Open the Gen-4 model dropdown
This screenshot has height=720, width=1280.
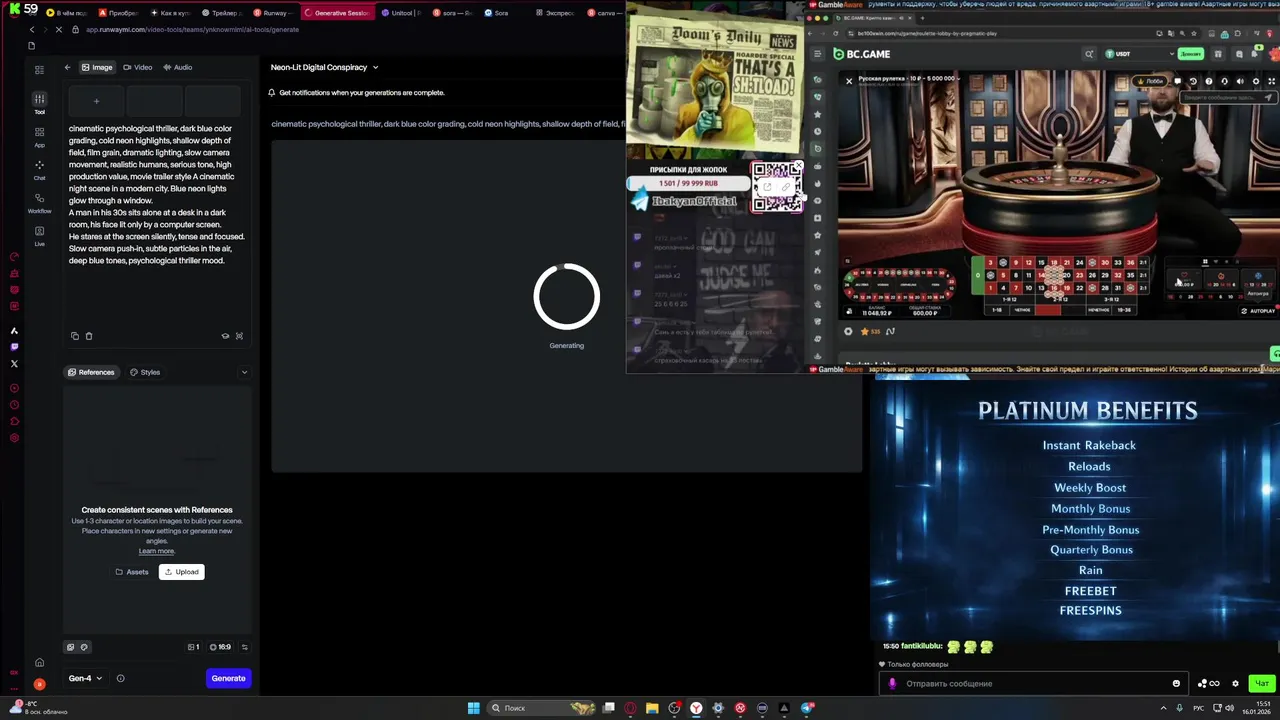[85, 678]
